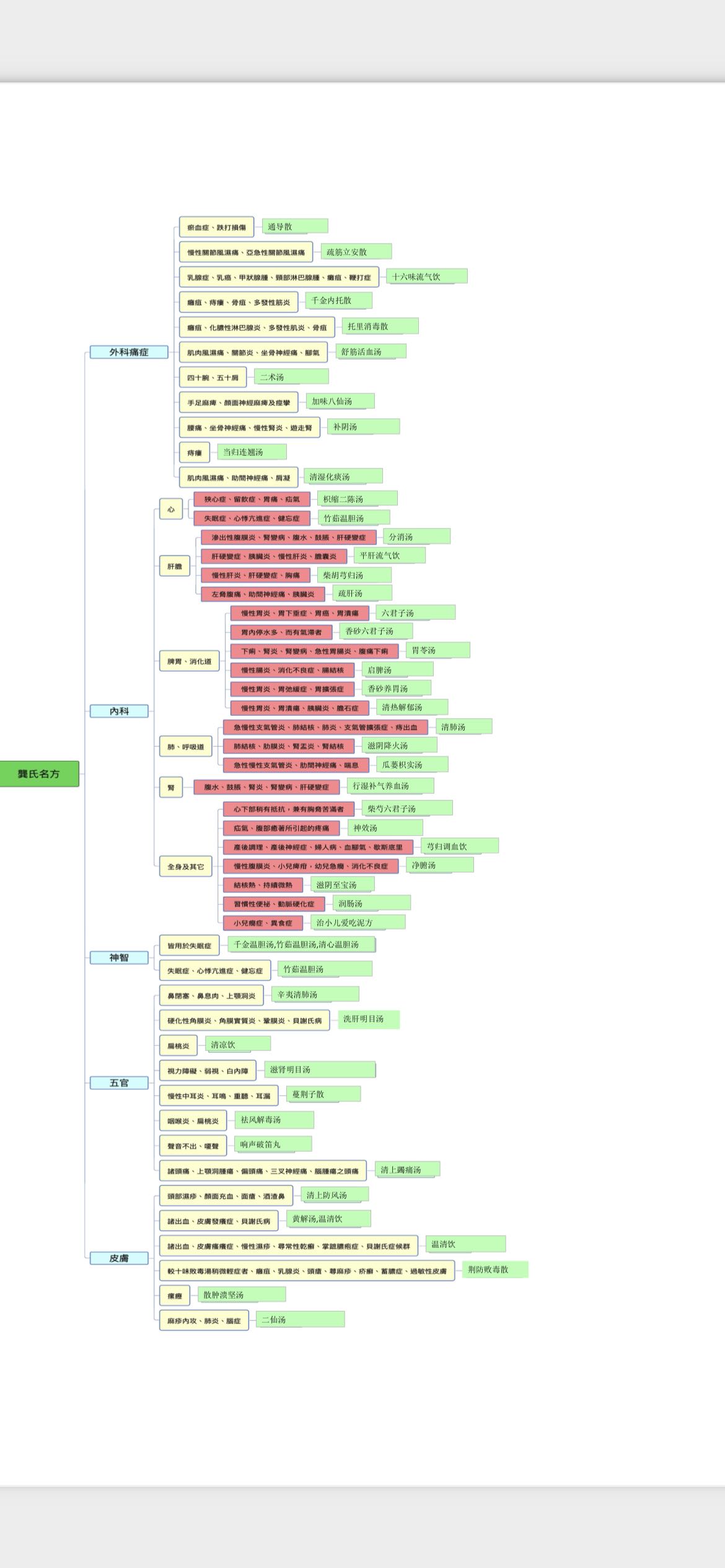Select the 舒筋活血汤 formula node
725x1568 pixels.
(371, 351)
